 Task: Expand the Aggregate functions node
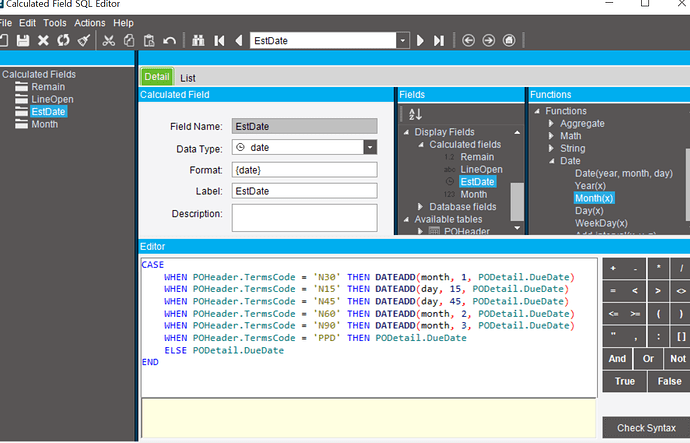pyautogui.click(x=551, y=123)
